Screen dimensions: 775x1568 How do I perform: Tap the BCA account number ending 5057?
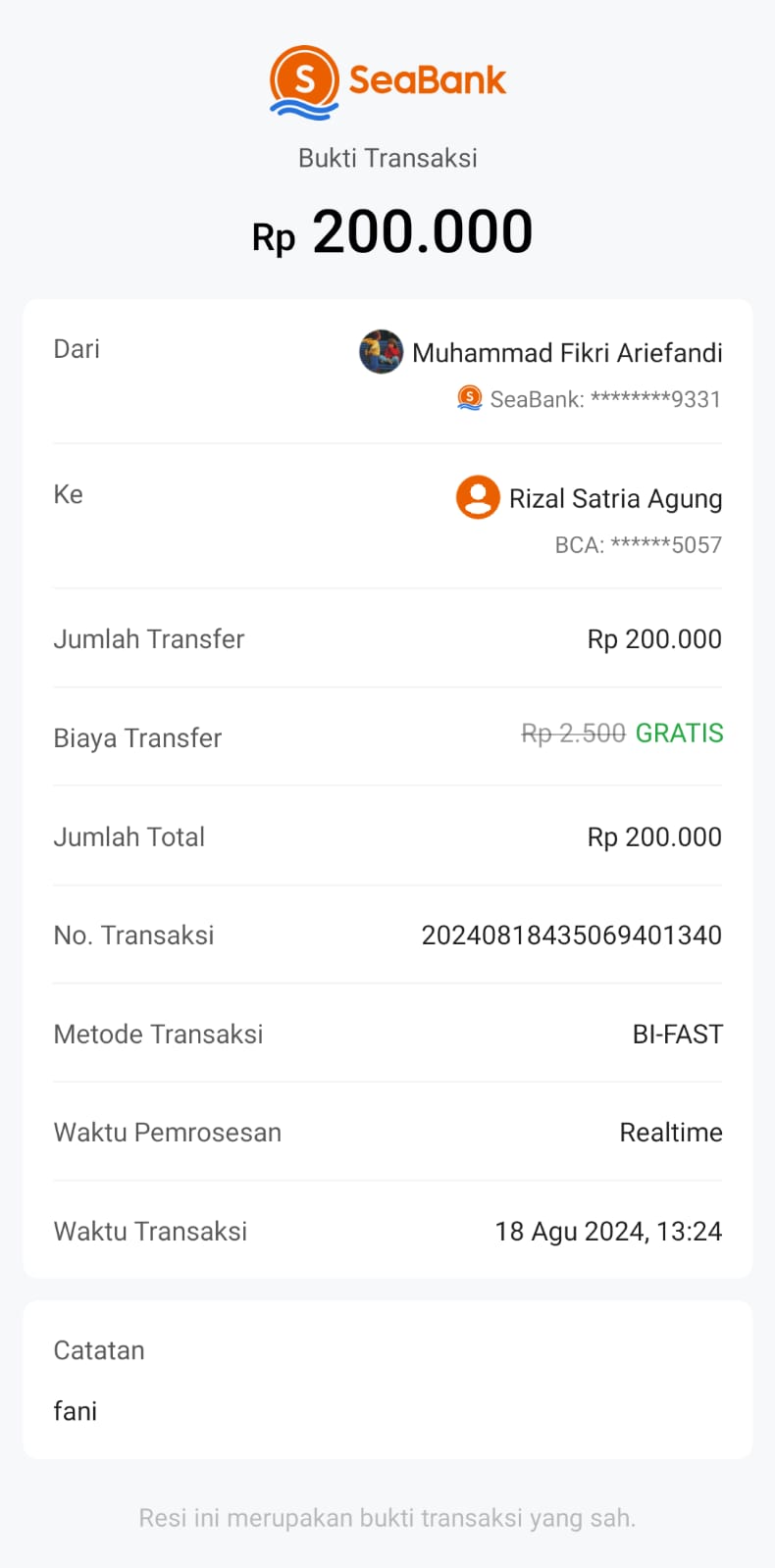638,545
